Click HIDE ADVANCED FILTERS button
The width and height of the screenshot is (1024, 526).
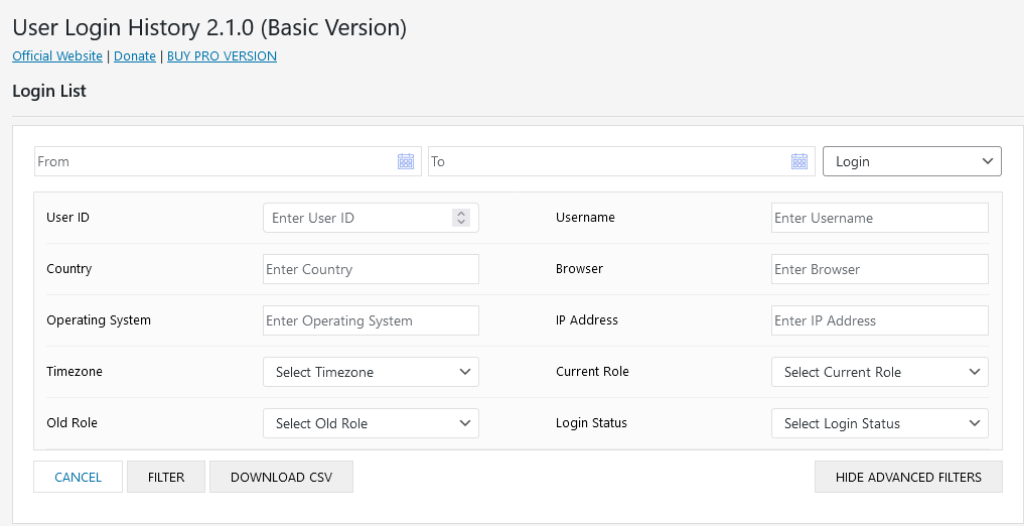pyautogui.click(x=908, y=477)
